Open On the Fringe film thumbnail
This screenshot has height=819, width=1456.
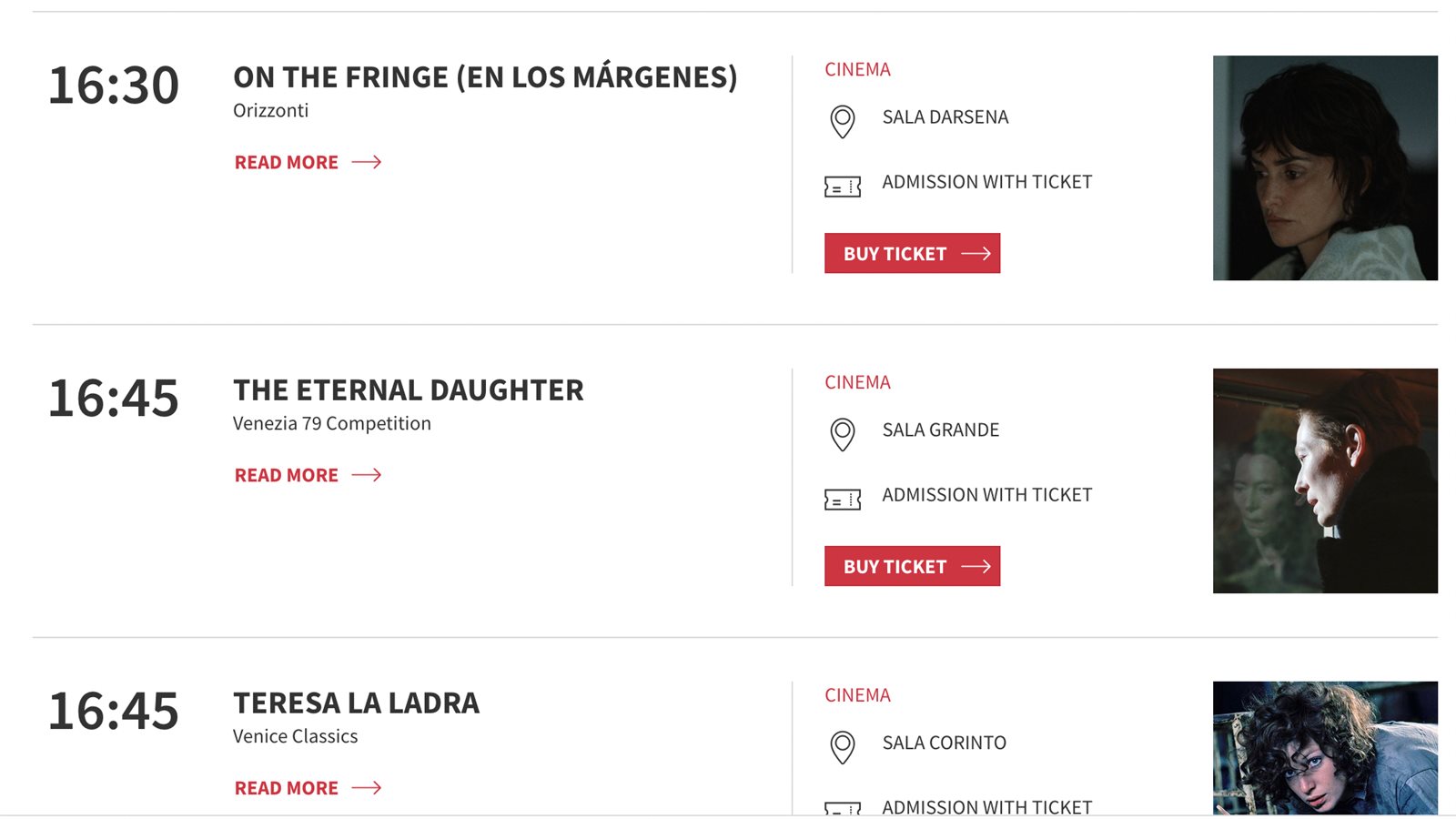[1325, 168]
